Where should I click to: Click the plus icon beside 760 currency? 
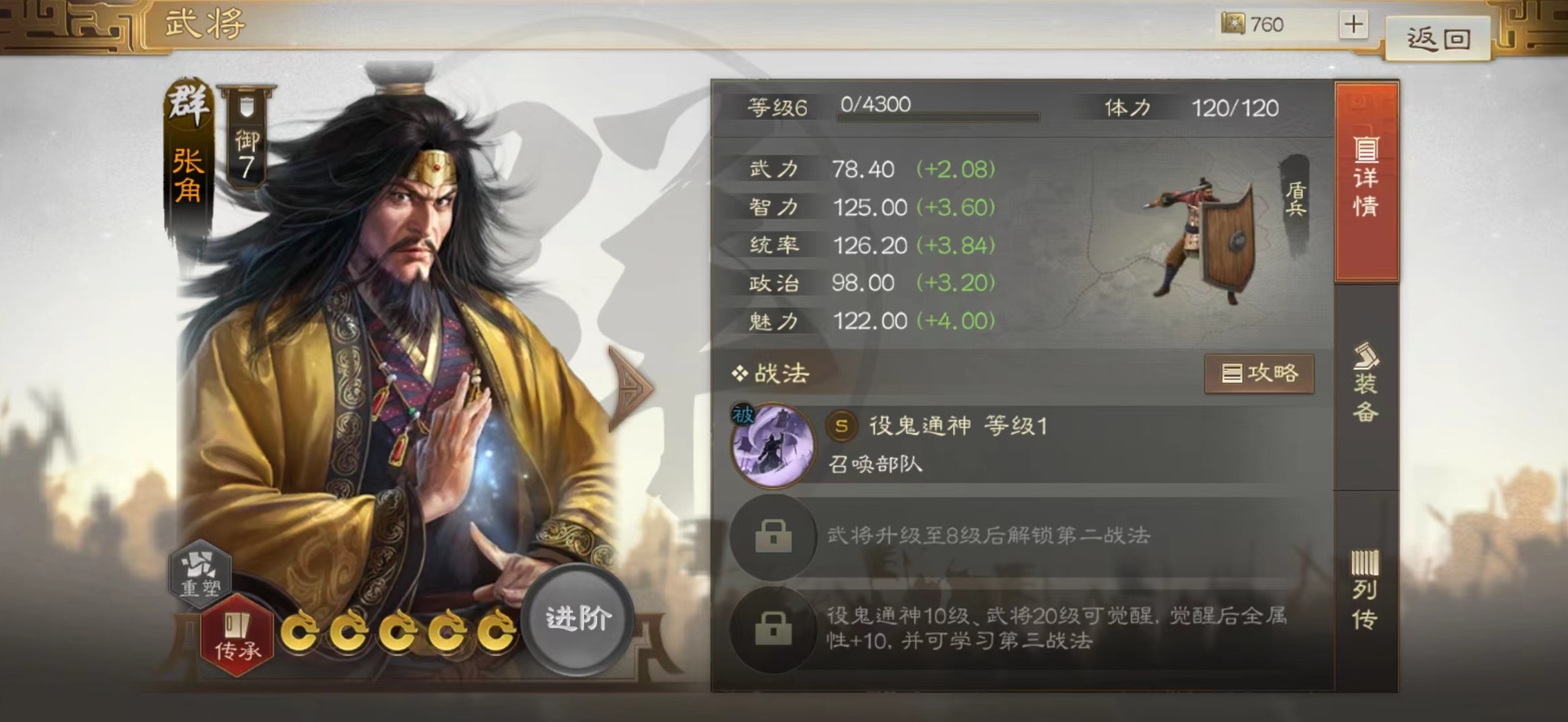pyautogui.click(x=1353, y=25)
